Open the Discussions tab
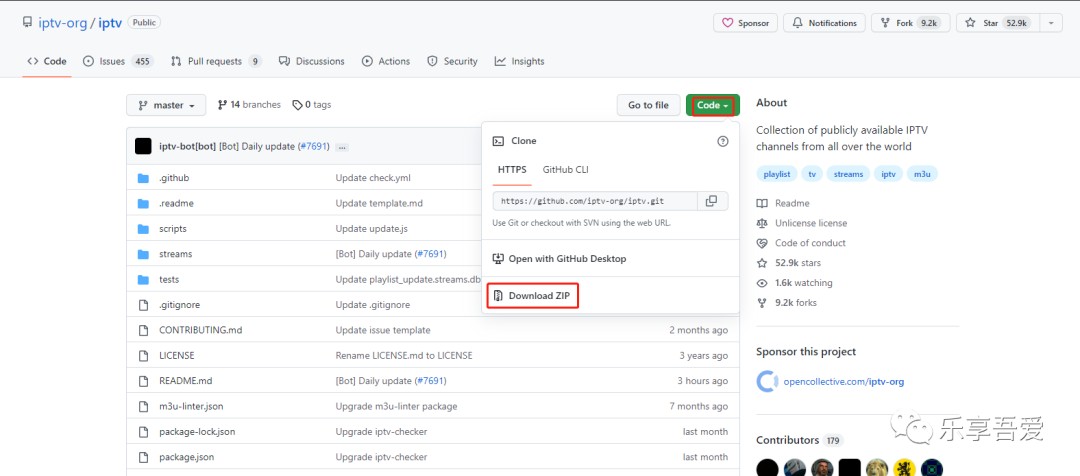Image resolution: width=1080 pixels, height=476 pixels. tap(311, 61)
